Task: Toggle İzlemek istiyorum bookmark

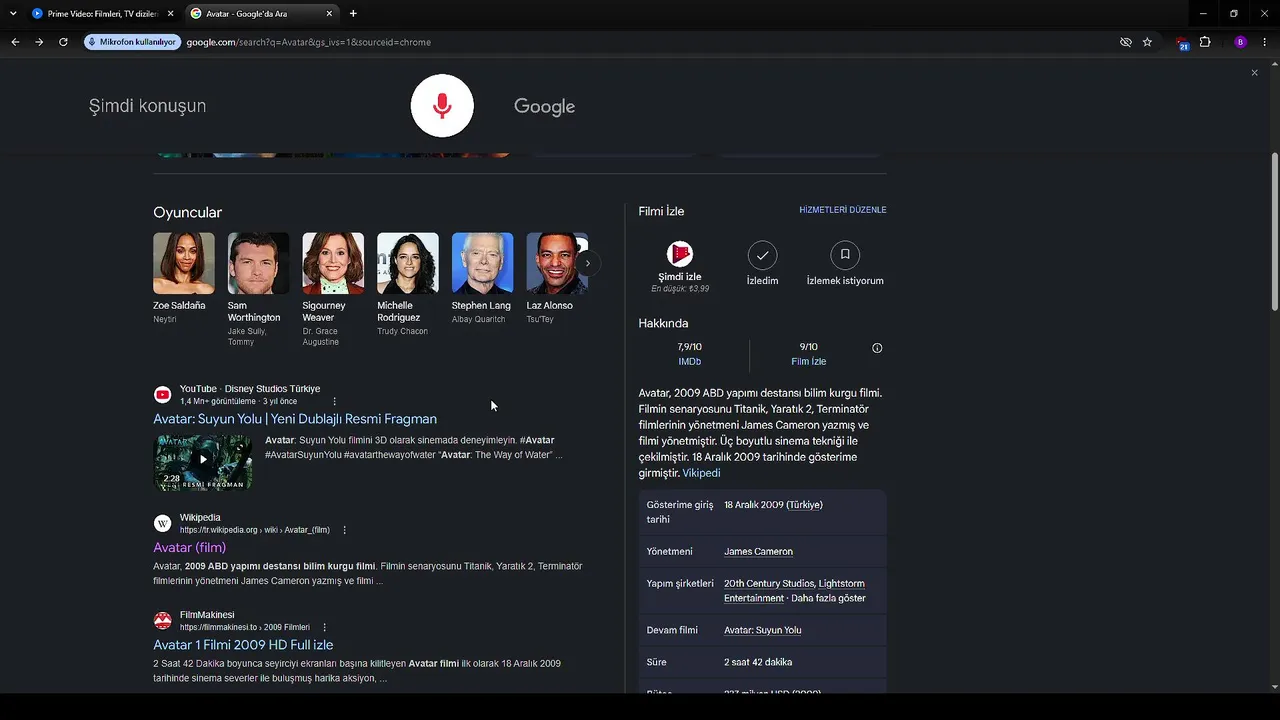Action: pyautogui.click(x=845, y=255)
